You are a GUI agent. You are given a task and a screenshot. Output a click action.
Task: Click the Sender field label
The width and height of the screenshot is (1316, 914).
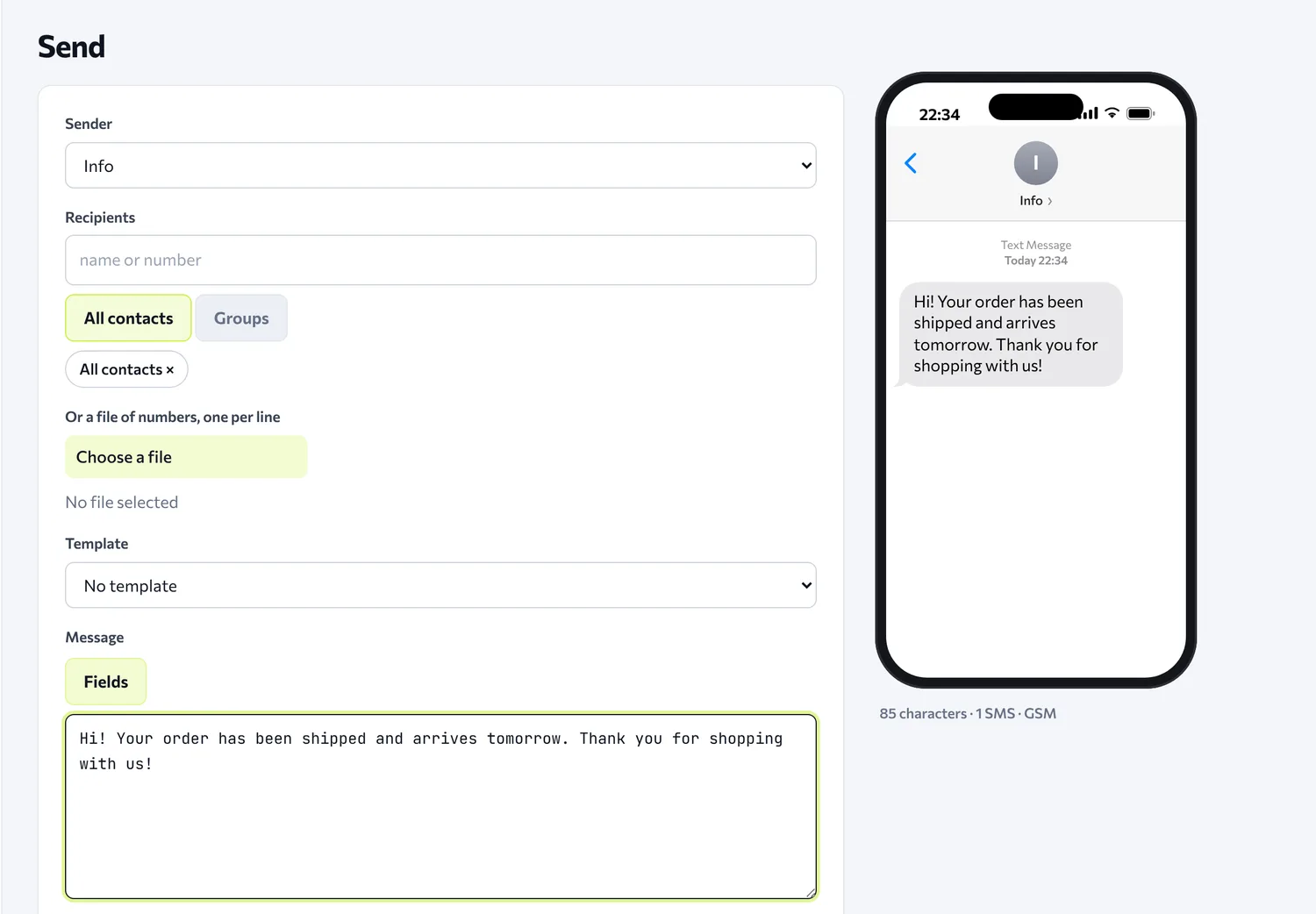tap(89, 124)
